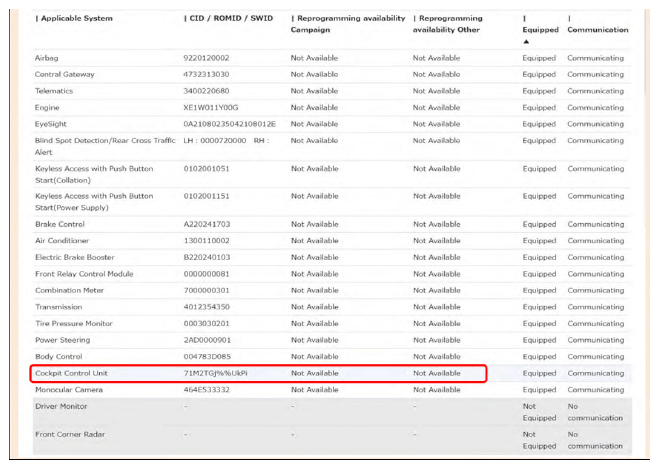659x469 pixels.
Task: Click the Equipped column sort arrow
Action: 526,42
